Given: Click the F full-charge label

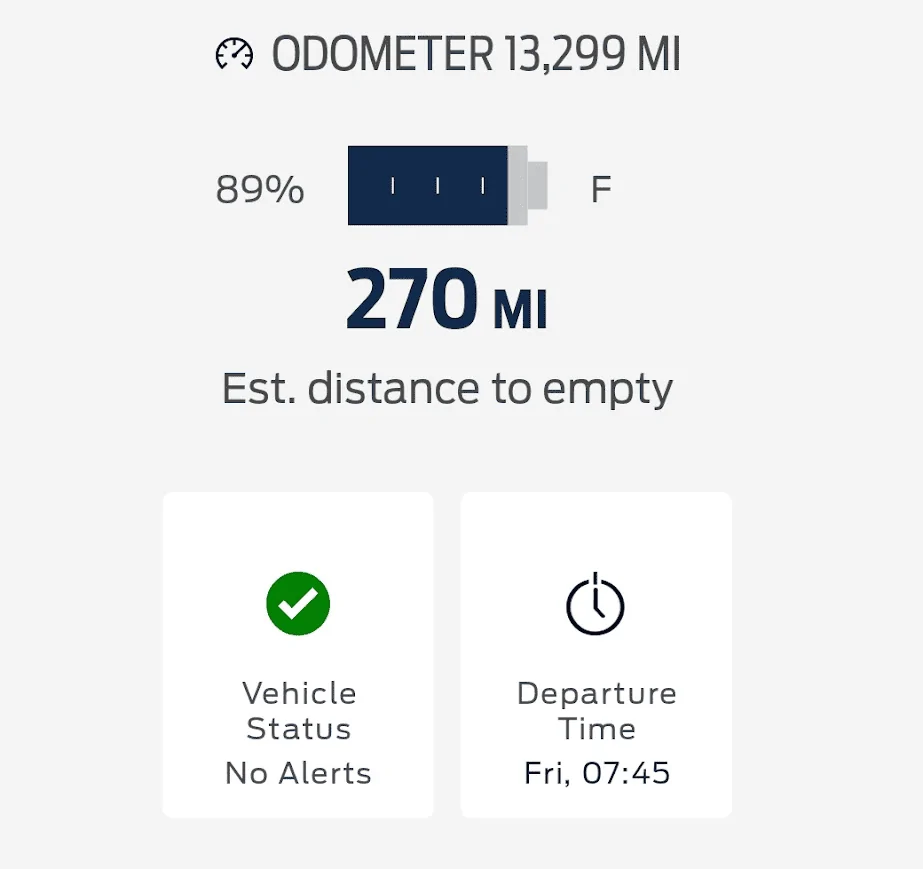Looking at the screenshot, I should click(x=601, y=189).
